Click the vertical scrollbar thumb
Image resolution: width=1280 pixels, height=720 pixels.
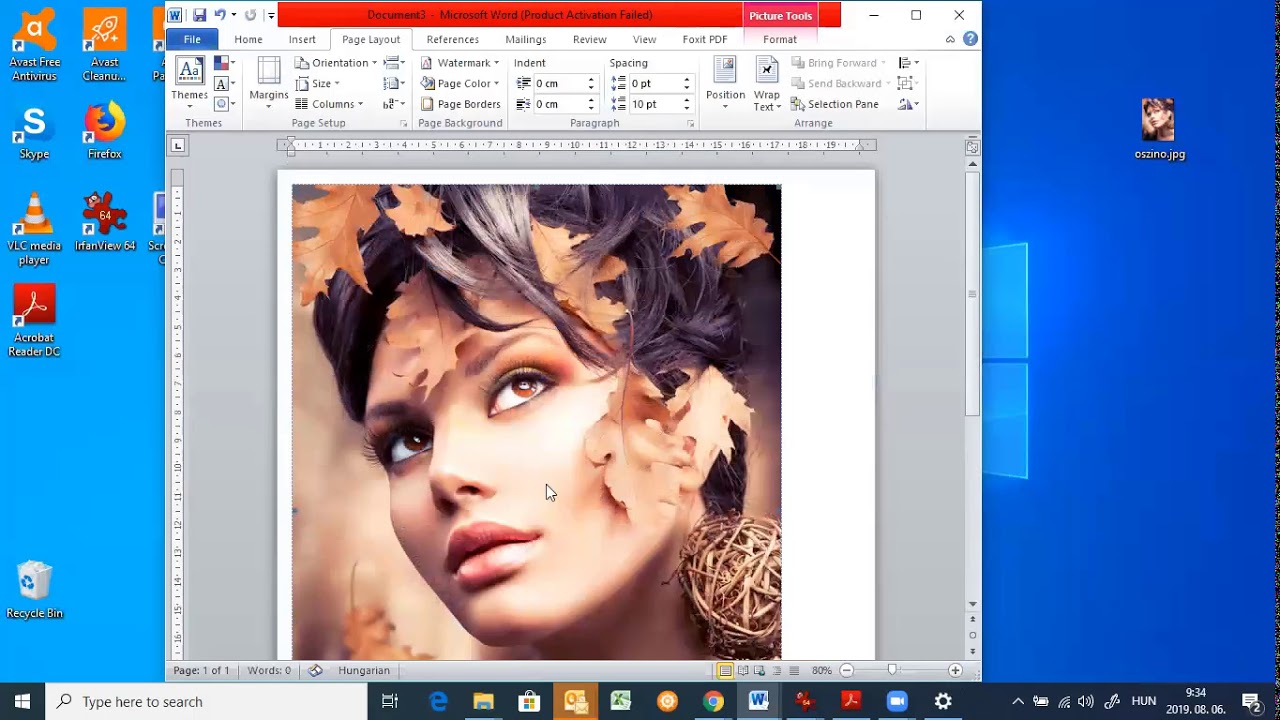(x=972, y=293)
